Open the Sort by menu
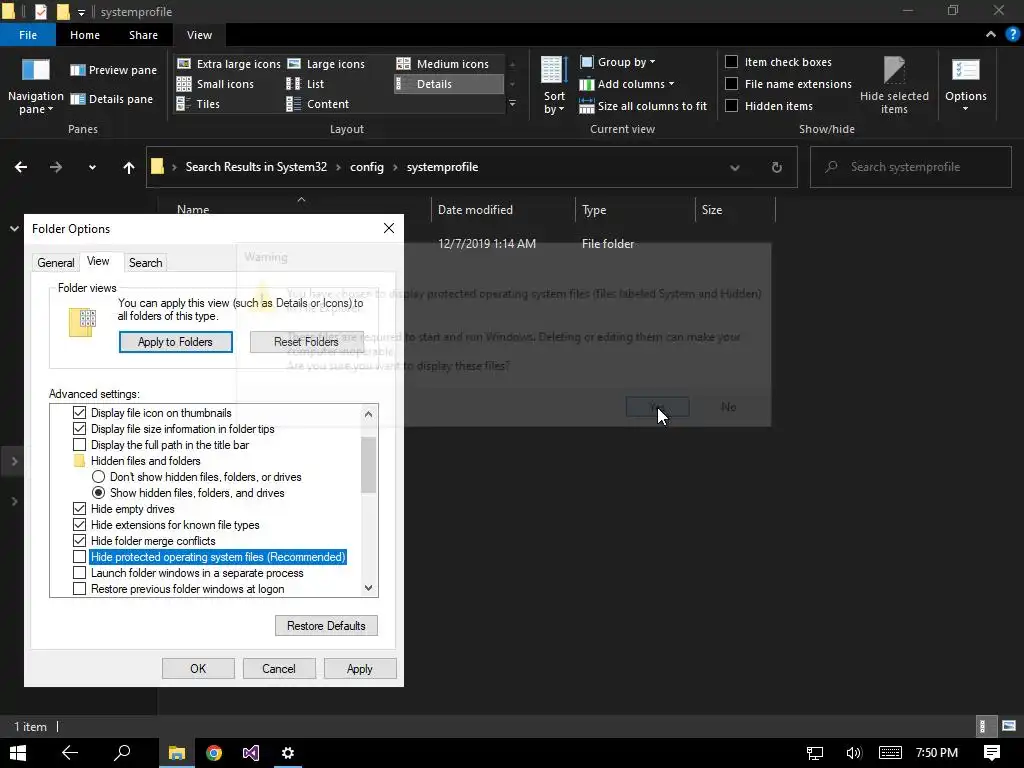Viewport: 1024px width, 768px height. click(554, 88)
